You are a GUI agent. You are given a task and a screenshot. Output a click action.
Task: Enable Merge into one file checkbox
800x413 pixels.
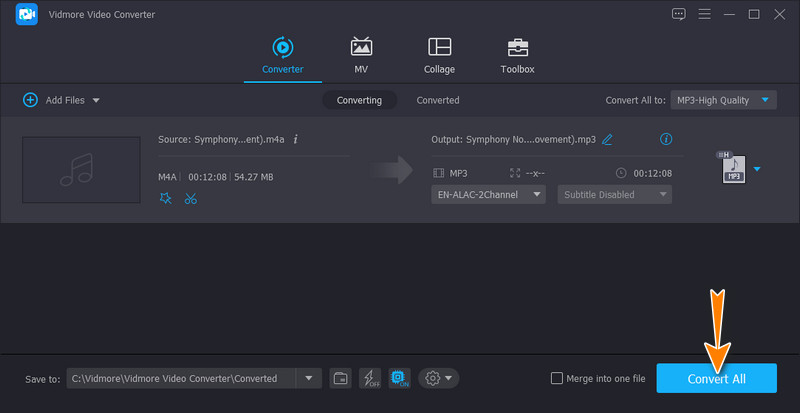(557, 378)
